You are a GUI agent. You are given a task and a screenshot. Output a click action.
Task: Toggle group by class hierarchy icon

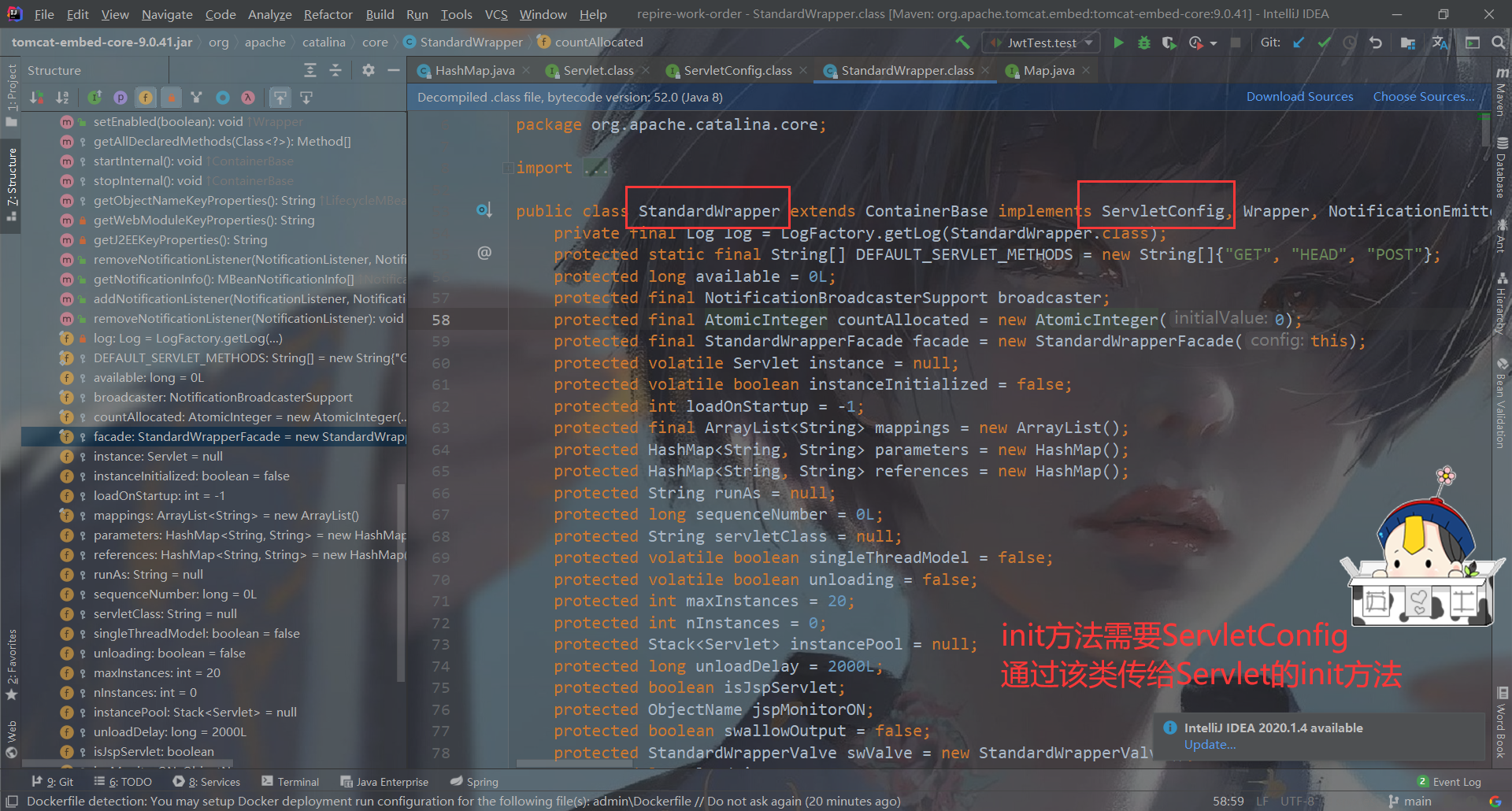click(x=197, y=98)
